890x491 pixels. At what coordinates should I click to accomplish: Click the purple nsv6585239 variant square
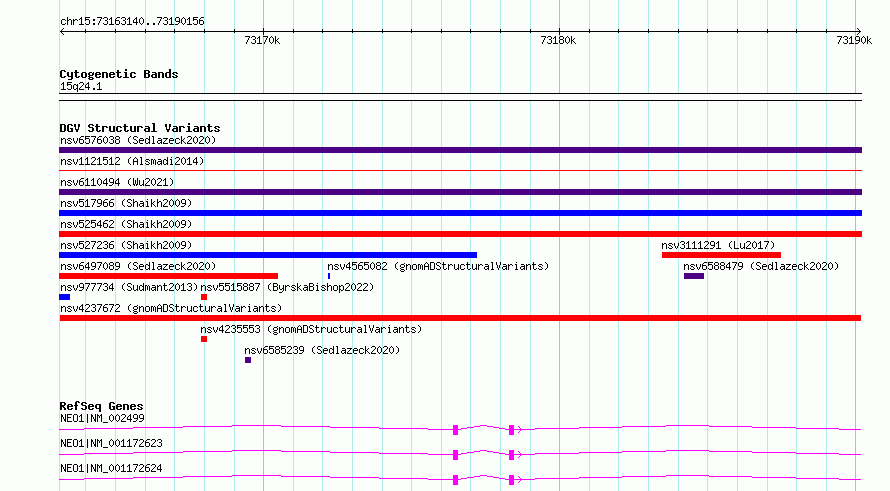coord(248,360)
